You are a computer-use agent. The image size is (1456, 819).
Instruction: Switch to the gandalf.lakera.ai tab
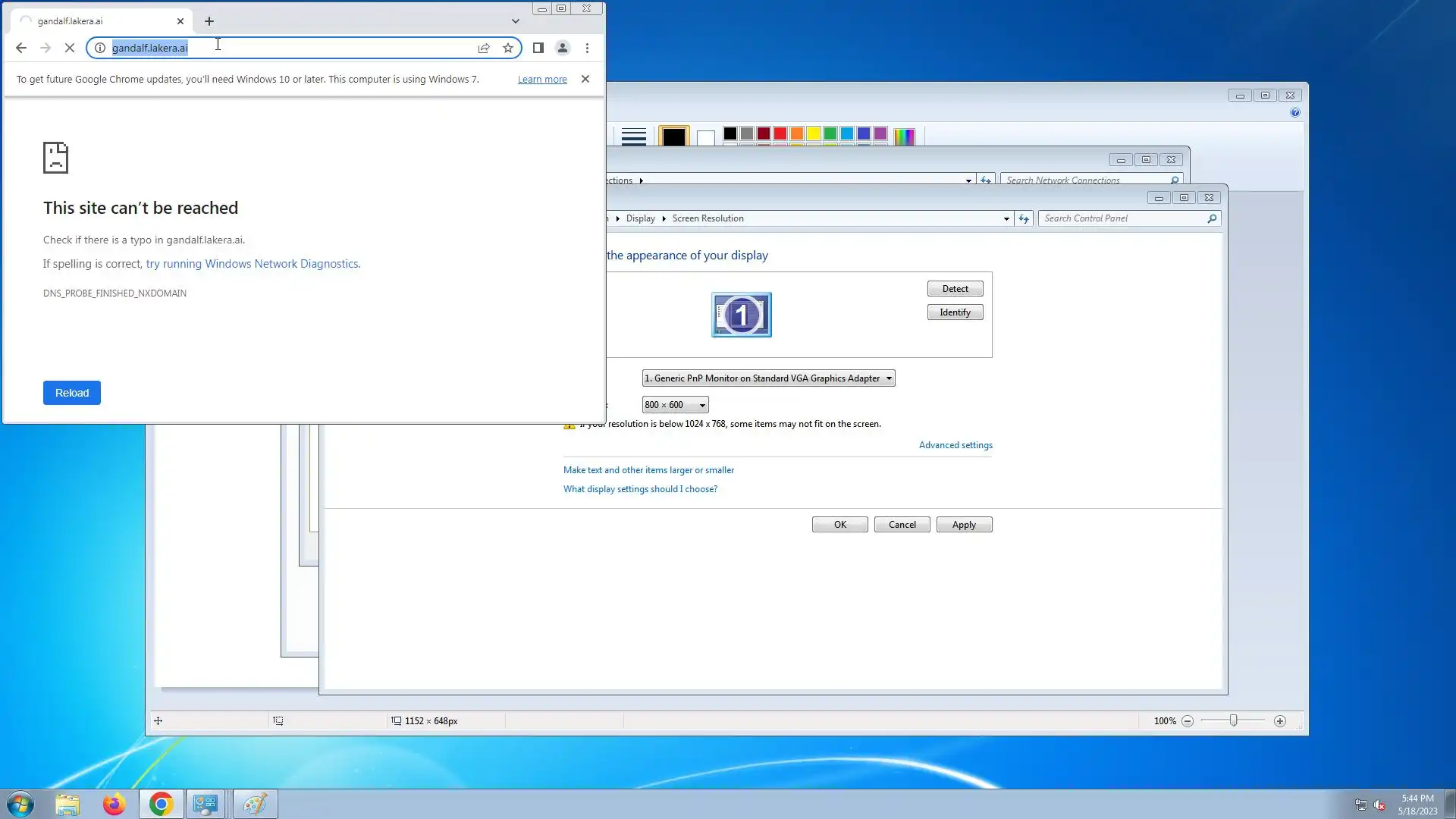(99, 21)
